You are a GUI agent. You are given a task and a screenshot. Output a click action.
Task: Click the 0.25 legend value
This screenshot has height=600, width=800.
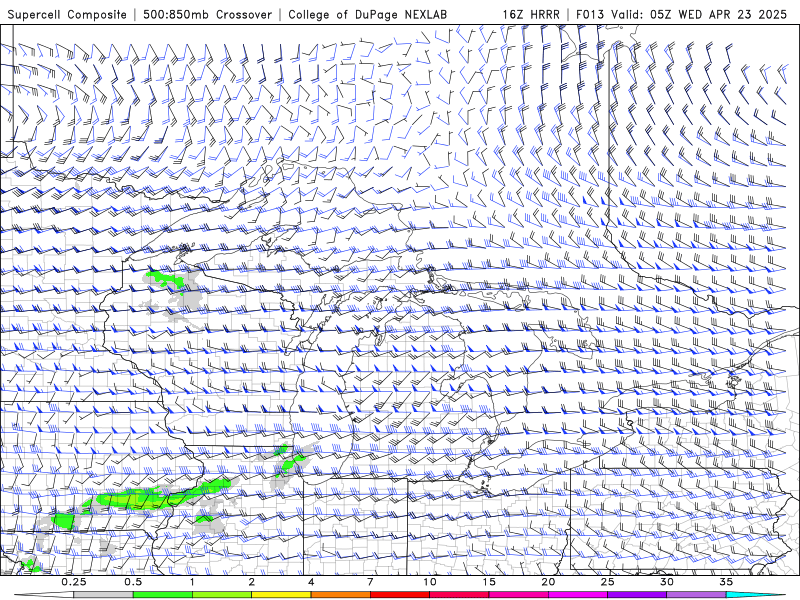pos(74,582)
